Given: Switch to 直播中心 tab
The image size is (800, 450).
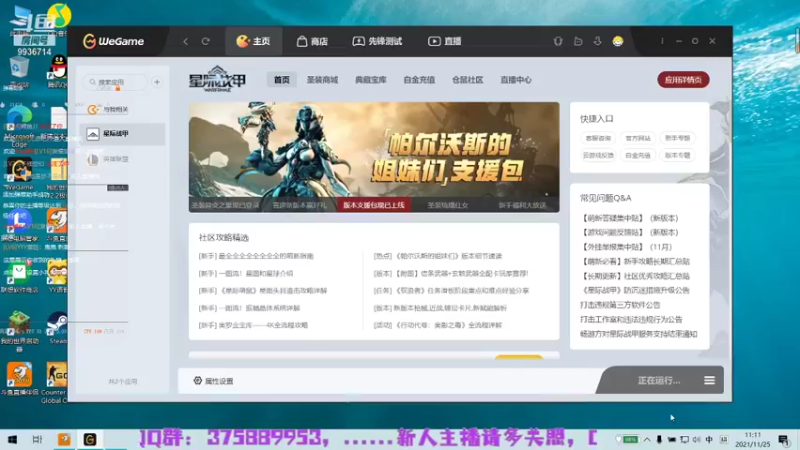Looking at the screenshot, I should click(x=516, y=80).
